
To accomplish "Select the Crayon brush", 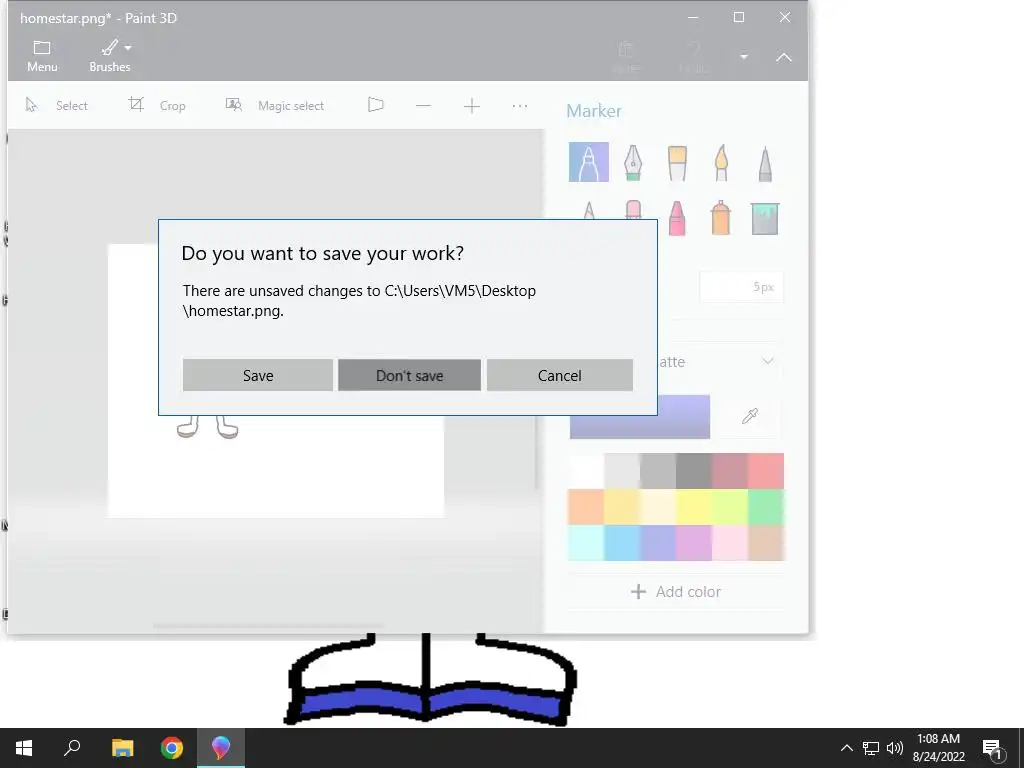I will tap(677, 217).
